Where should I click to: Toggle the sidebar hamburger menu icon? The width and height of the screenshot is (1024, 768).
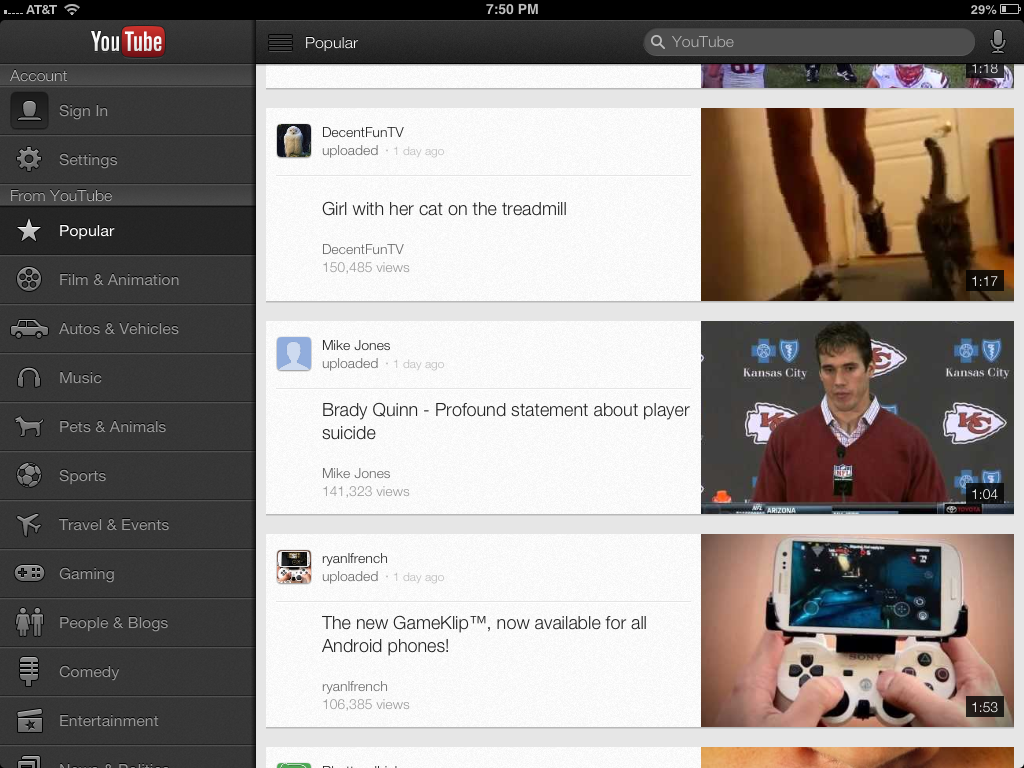280,42
